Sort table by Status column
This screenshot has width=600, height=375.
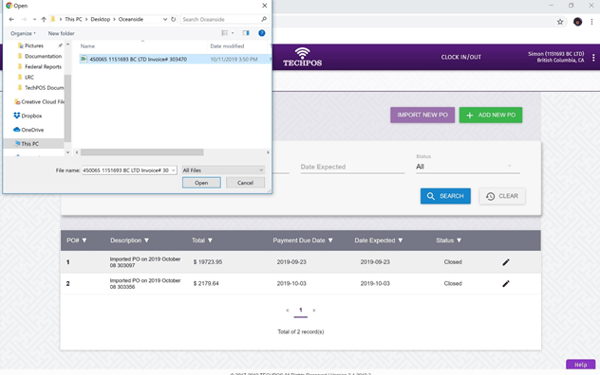point(448,240)
